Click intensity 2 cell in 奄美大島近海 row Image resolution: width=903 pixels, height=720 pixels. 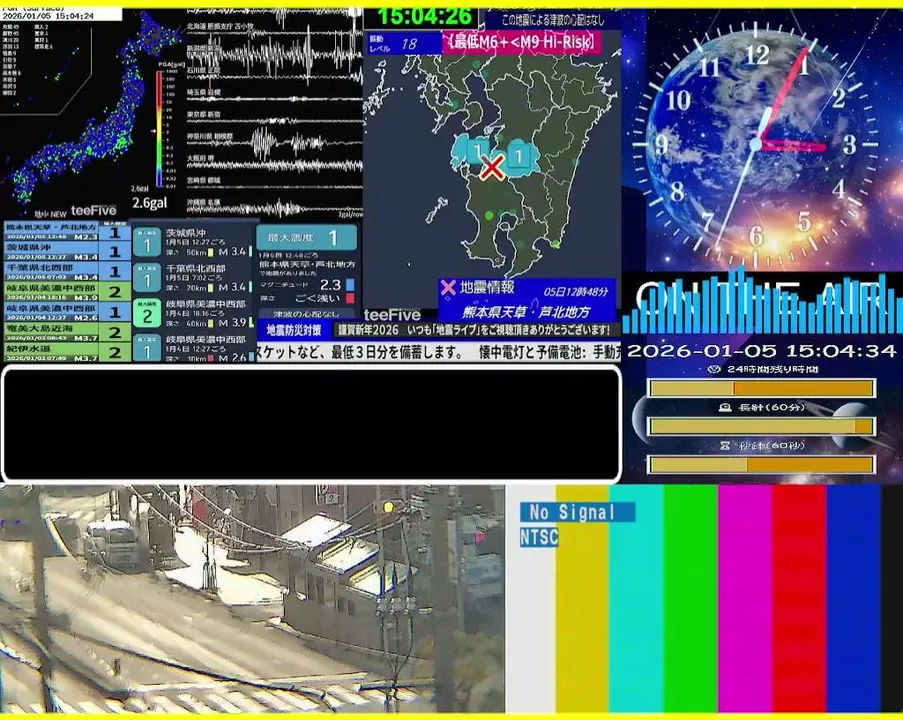pos(115,332)
